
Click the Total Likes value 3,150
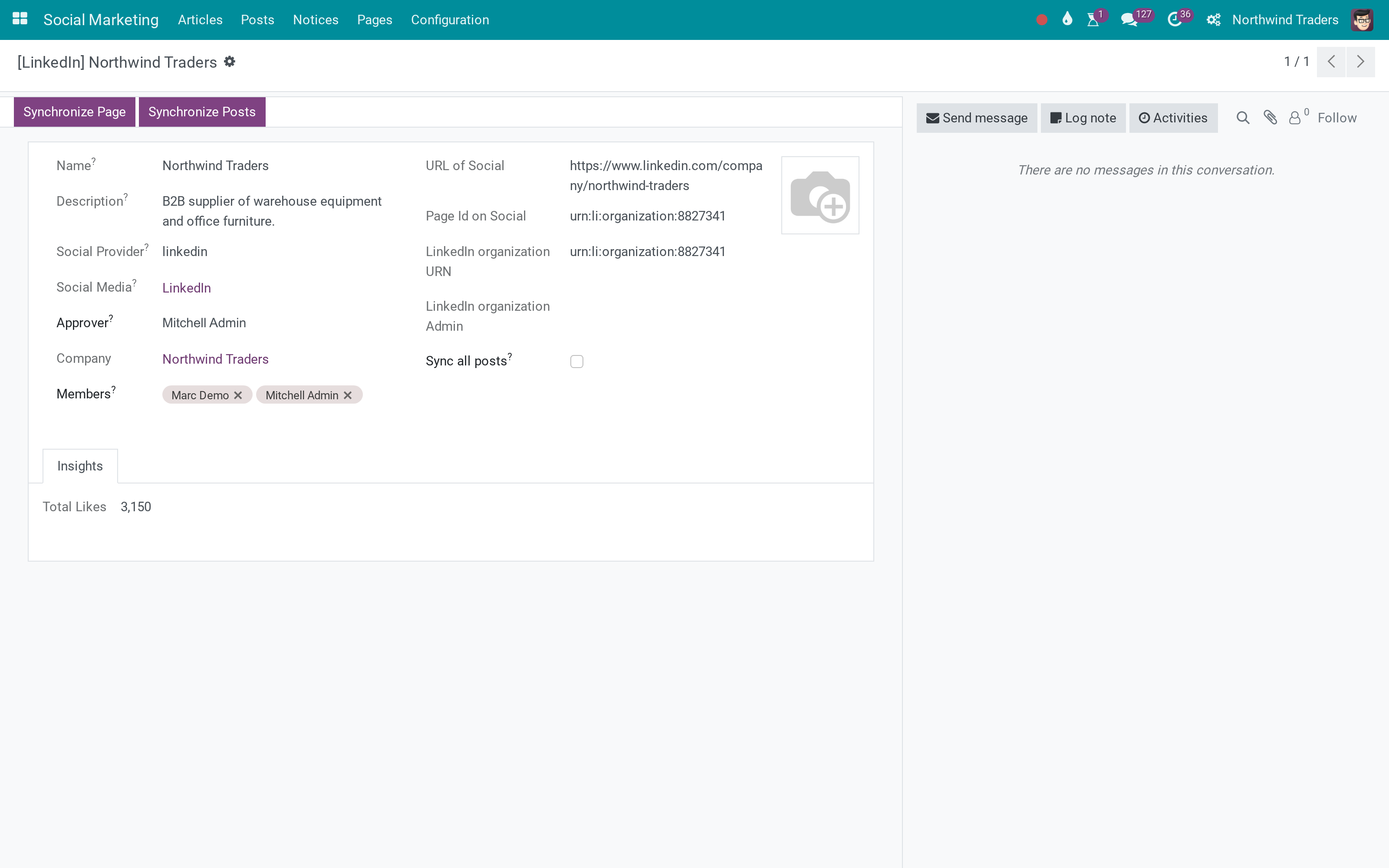[136, 507]
